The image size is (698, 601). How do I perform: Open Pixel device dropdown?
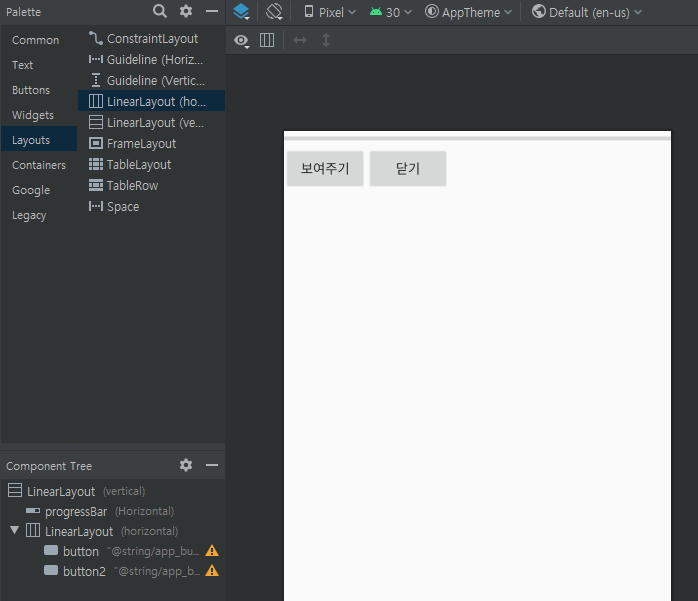point(329,12)
